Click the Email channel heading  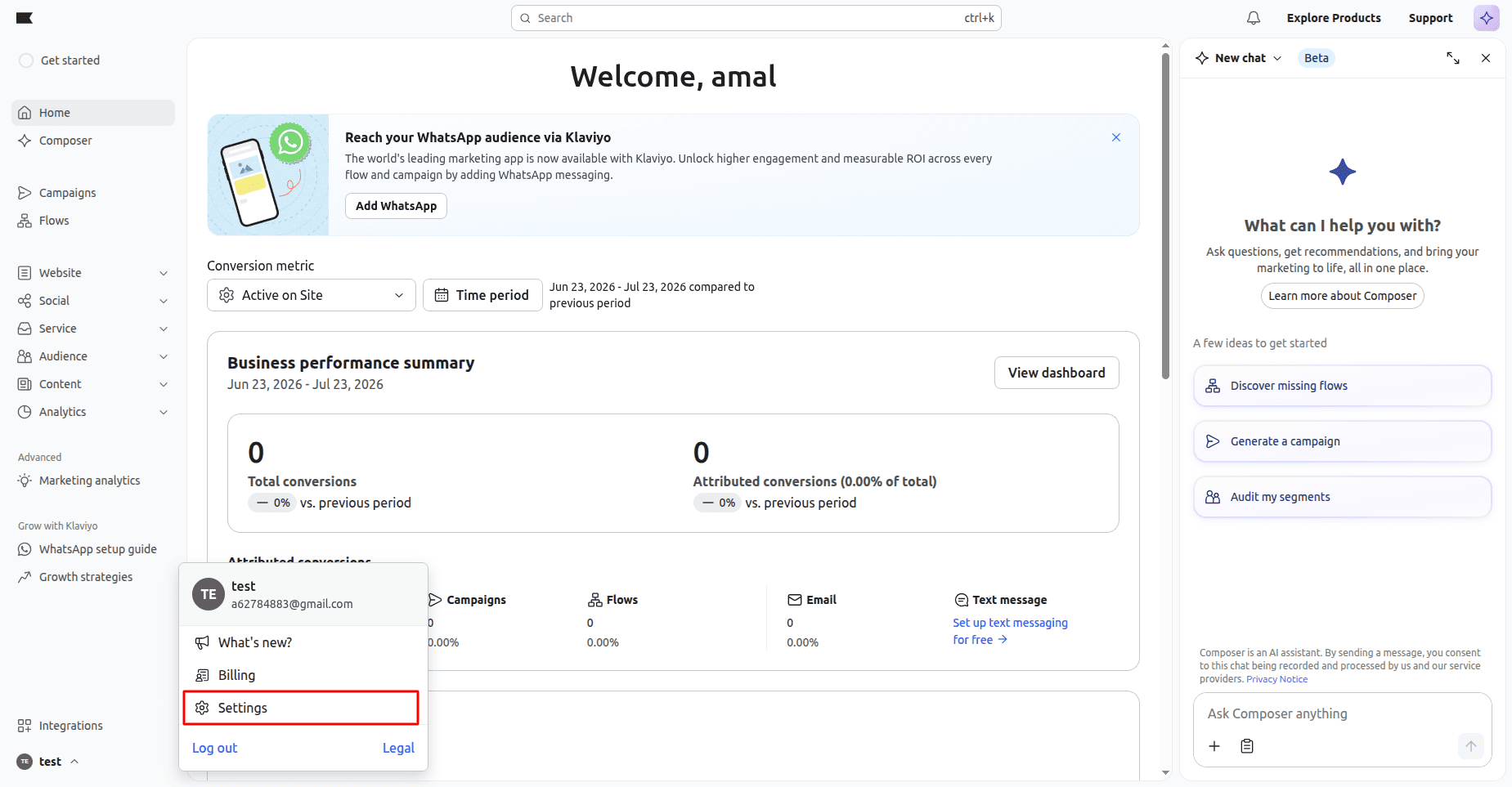[812, 600]
